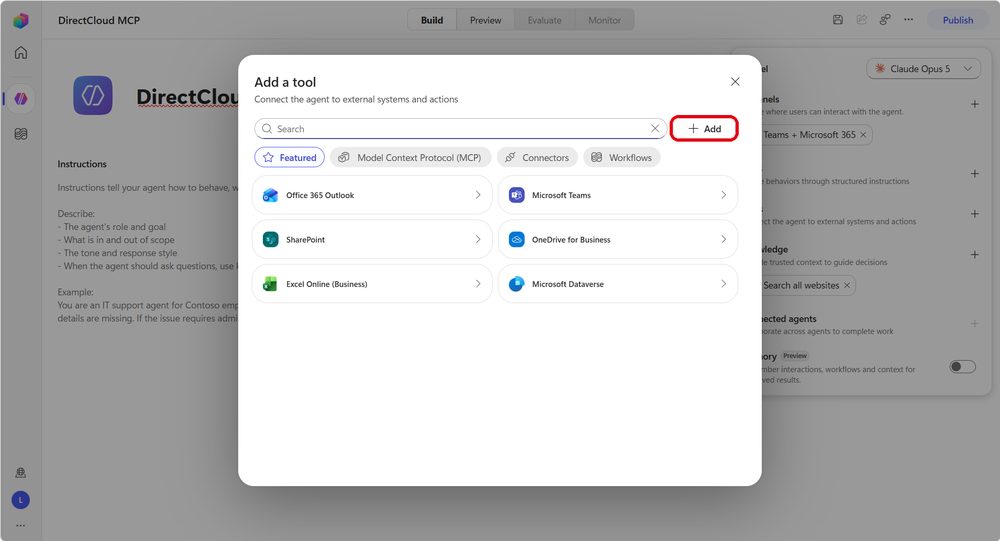
Task: Click the SharePoint icon
Action: [x=270, y=239]
